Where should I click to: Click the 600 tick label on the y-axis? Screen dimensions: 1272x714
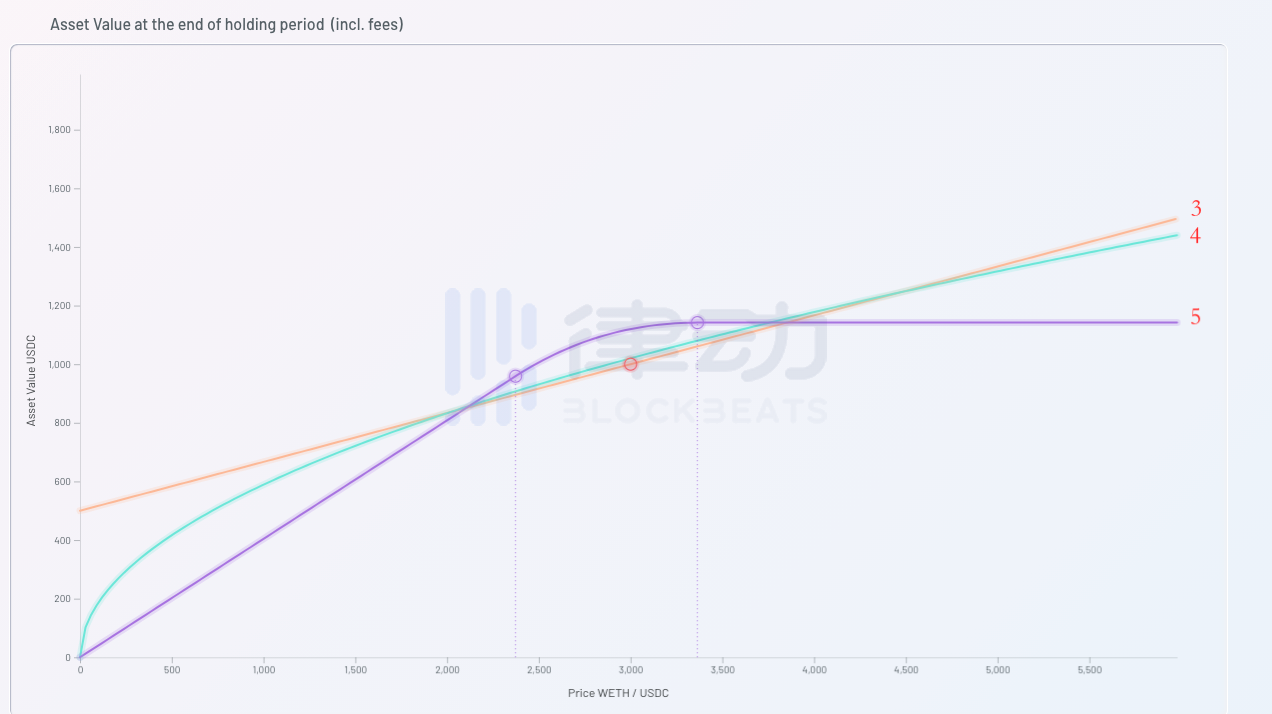pyautogui.click(x=62, y=482)
